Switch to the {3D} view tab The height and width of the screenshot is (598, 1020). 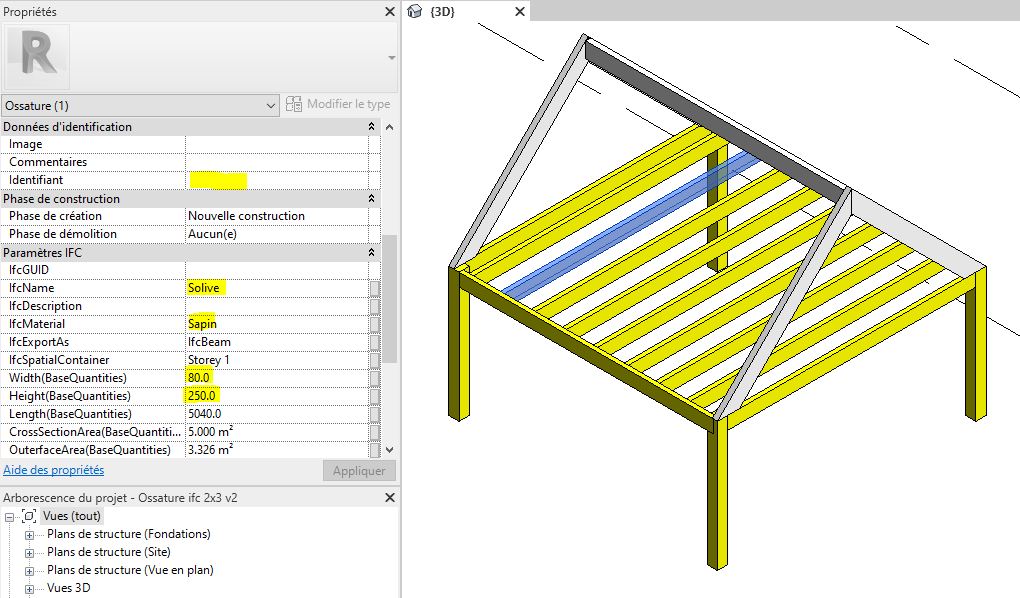click(442, 12)
